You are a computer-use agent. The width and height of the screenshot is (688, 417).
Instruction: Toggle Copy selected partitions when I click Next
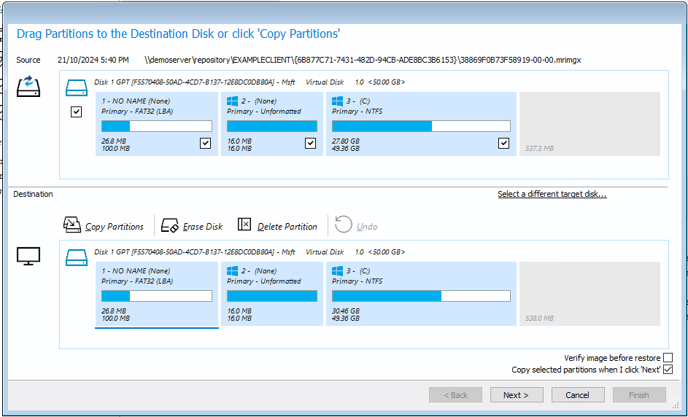[668, 370]
